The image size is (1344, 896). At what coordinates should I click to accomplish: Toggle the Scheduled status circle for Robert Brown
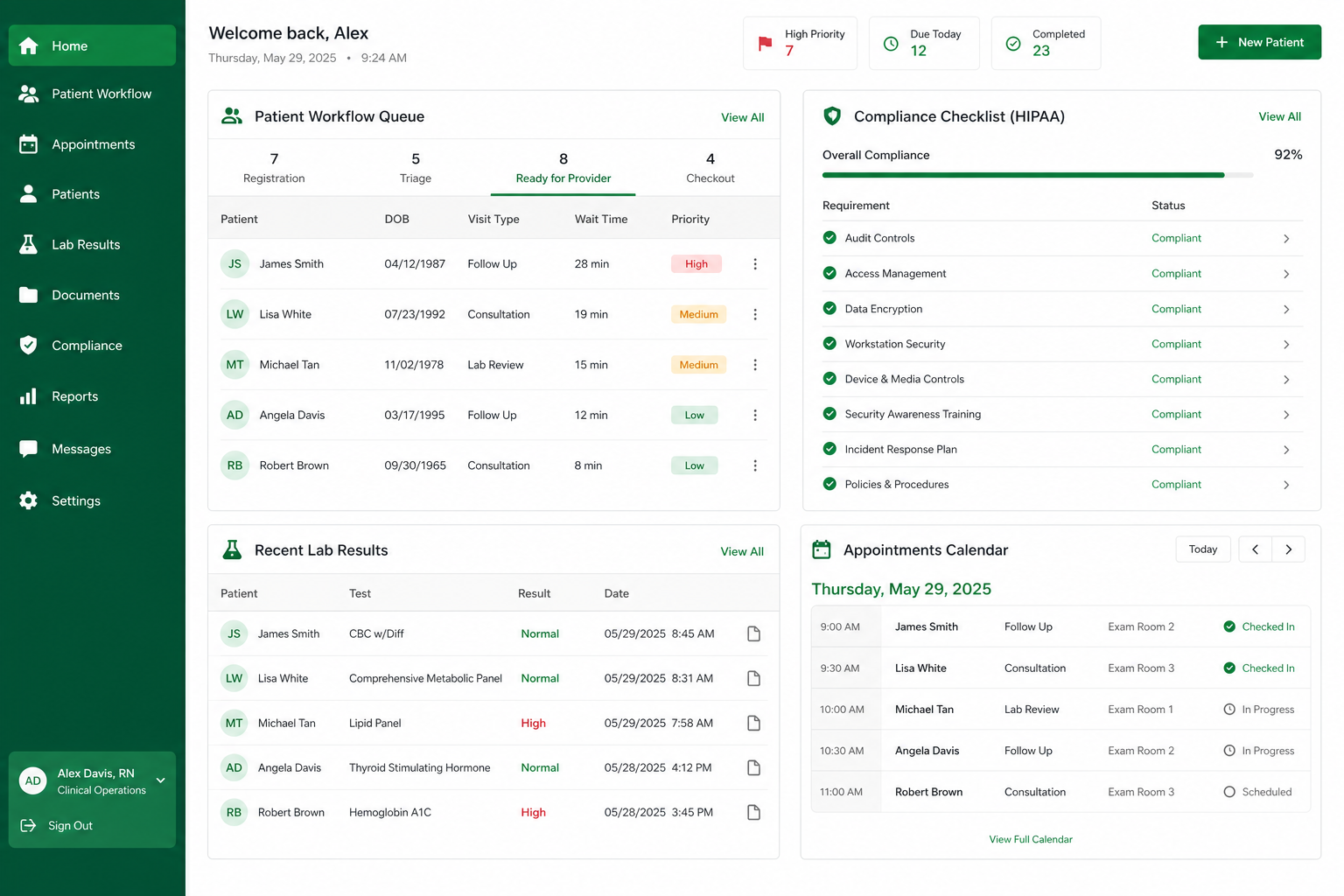pos(1229,792)
